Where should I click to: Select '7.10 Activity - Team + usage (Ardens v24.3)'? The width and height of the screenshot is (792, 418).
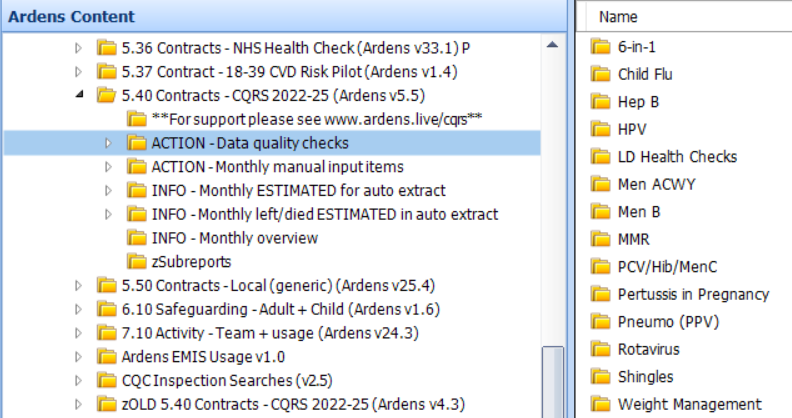[270, 333]
